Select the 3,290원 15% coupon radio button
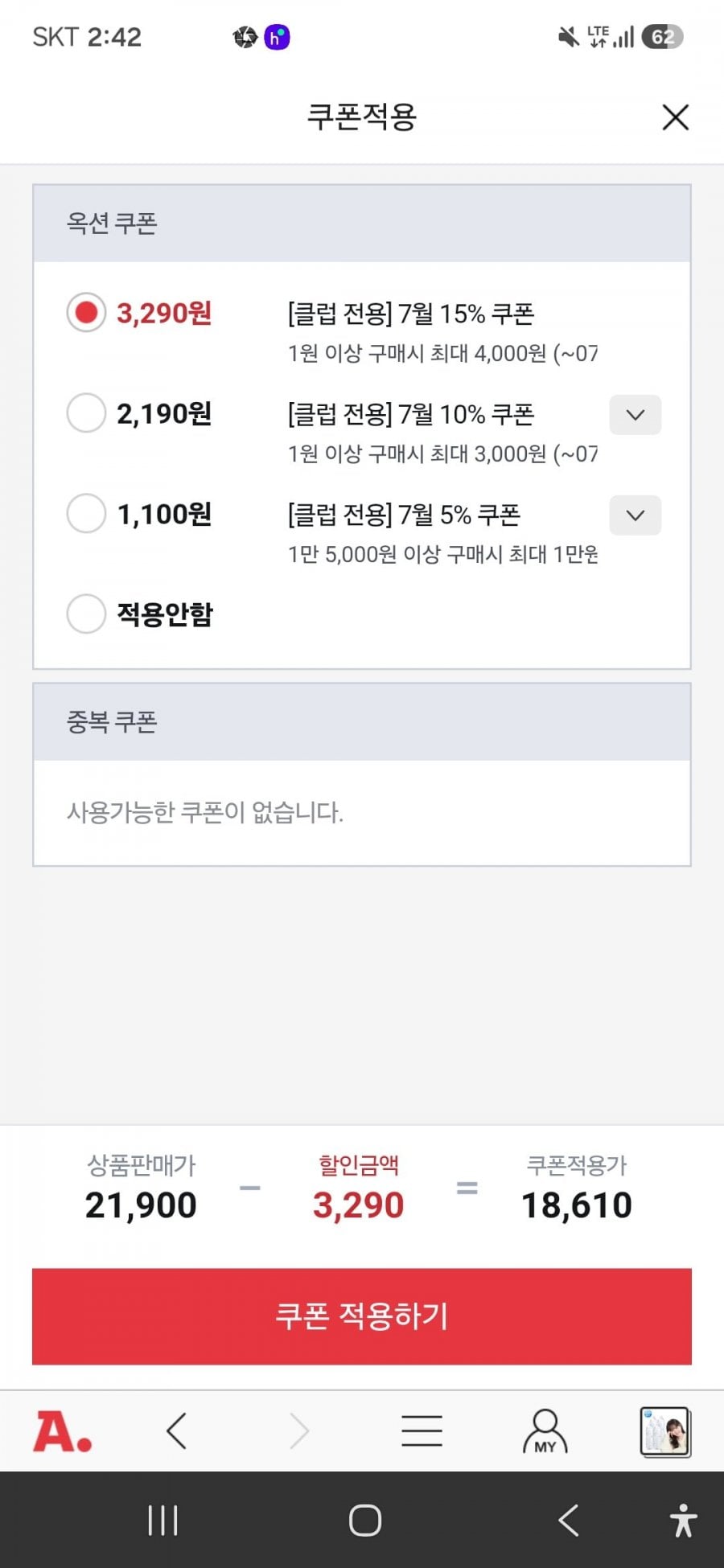Screen dimensions: 724x1568 [x=86, y=312]
